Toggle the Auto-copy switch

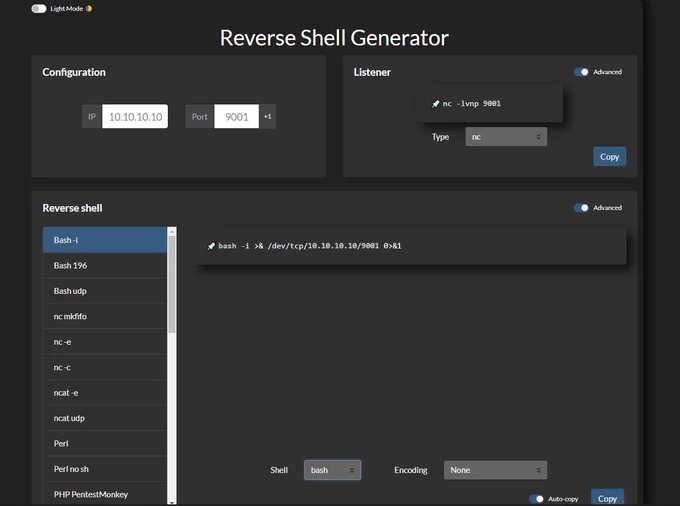[x=536, y=499]
